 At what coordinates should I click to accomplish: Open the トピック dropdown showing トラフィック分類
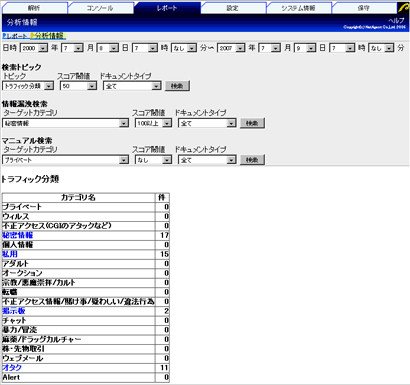(28, 86)
